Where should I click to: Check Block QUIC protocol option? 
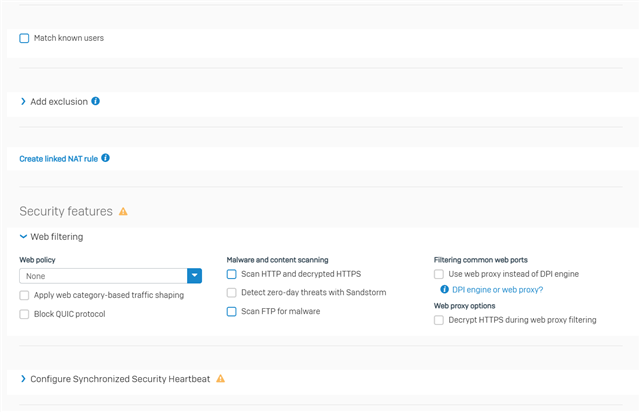pos(24,314)
